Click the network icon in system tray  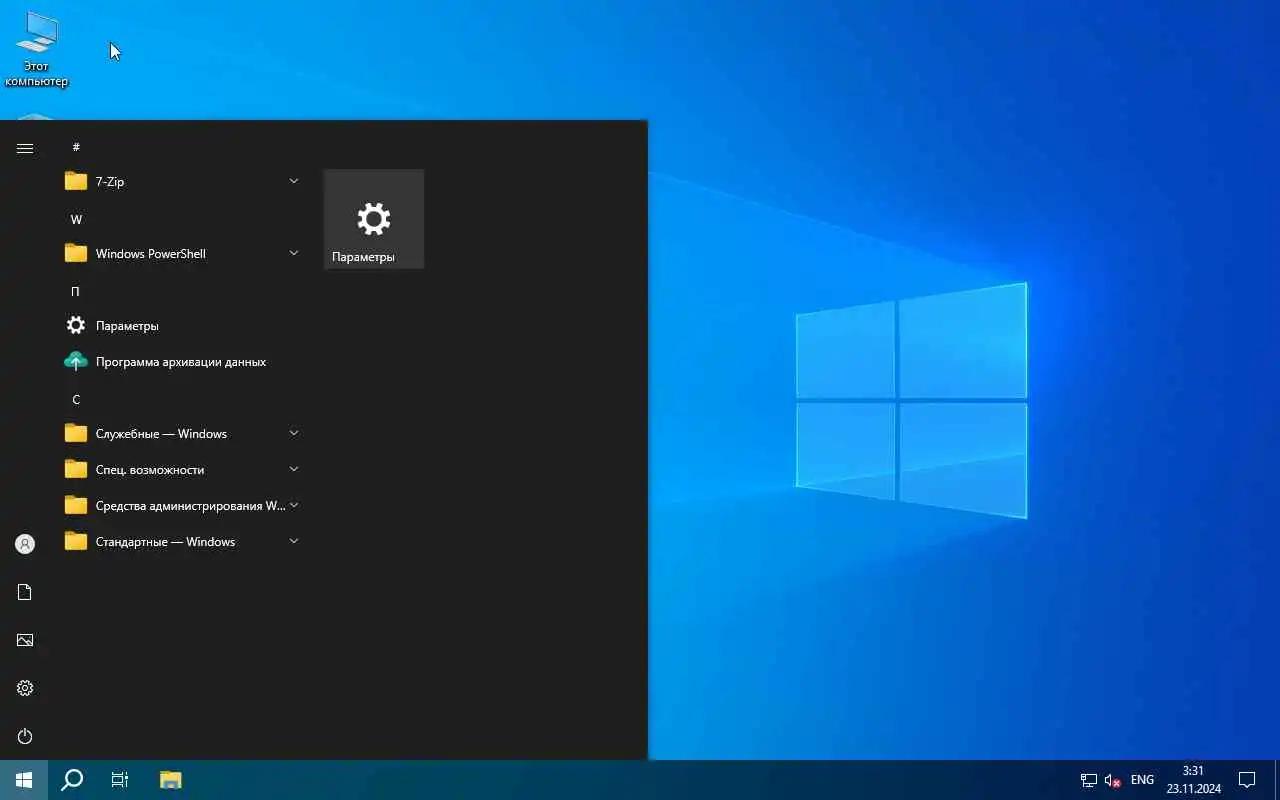coord(1089,780)
